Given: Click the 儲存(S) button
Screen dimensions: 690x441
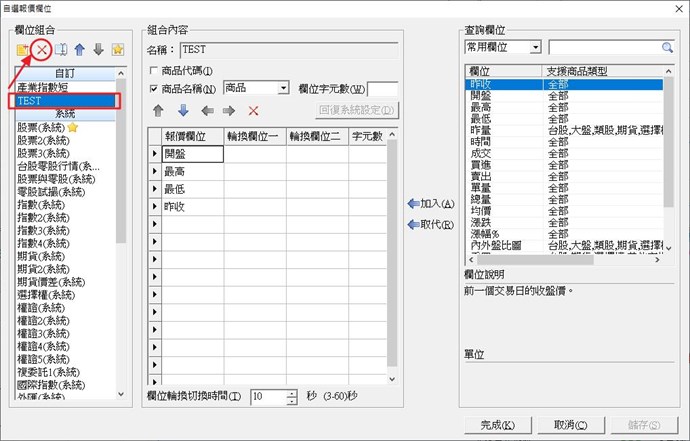Looking at the screenshot, I should (x=644, y=425).
